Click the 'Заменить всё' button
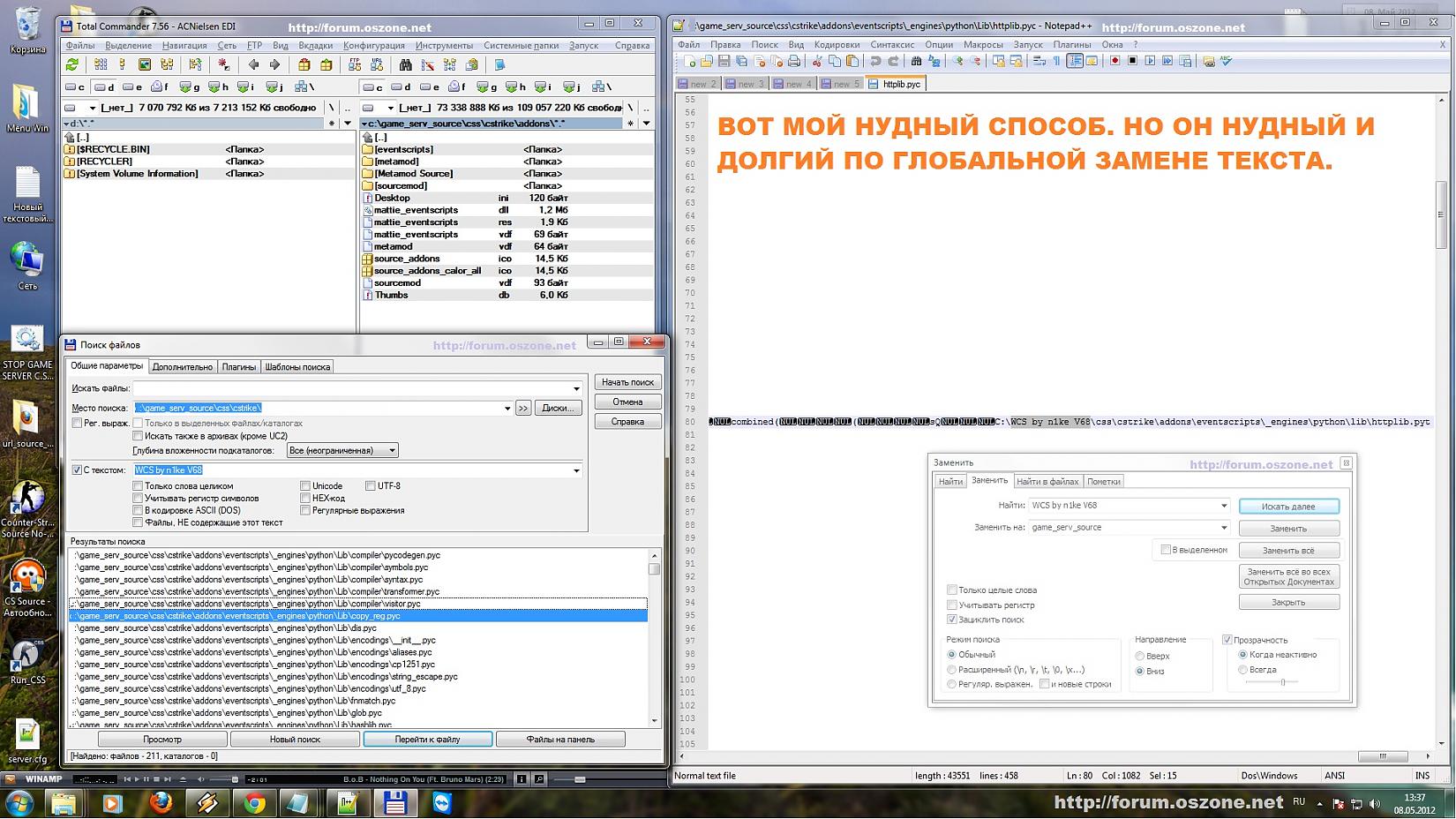The height and width of the screenshot is (819, 1456). 1288,551
